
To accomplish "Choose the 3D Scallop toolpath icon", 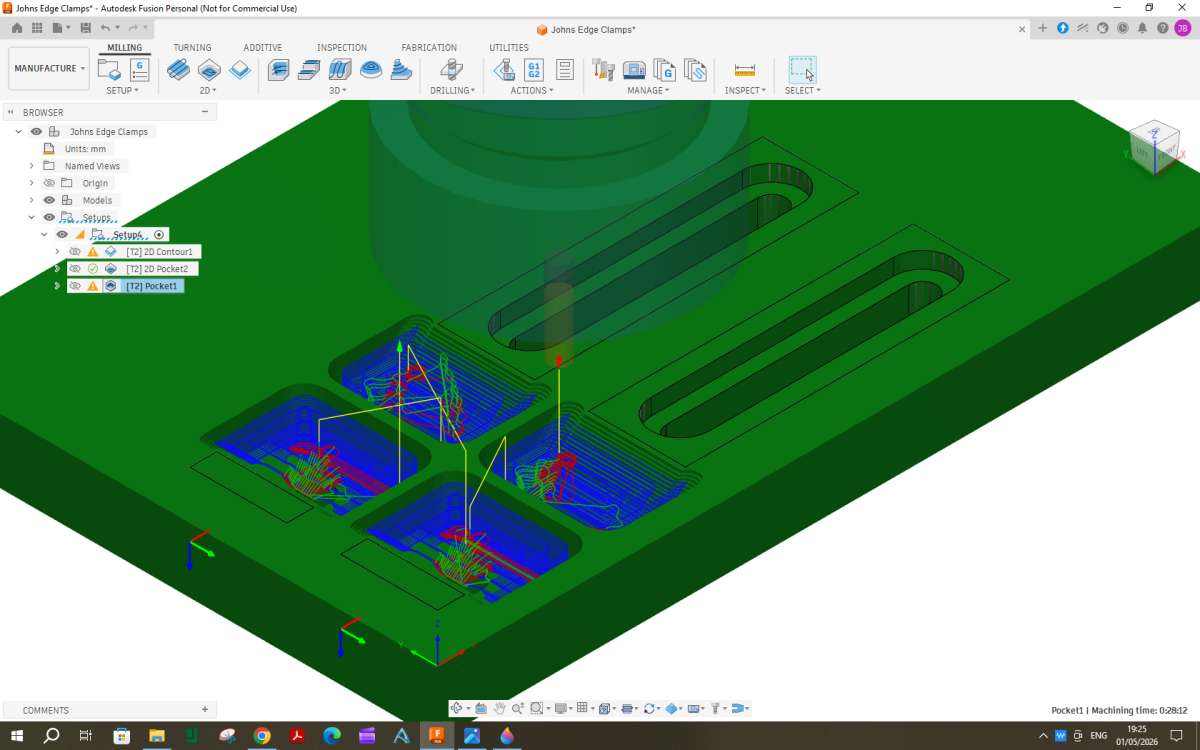I will 371,69.
